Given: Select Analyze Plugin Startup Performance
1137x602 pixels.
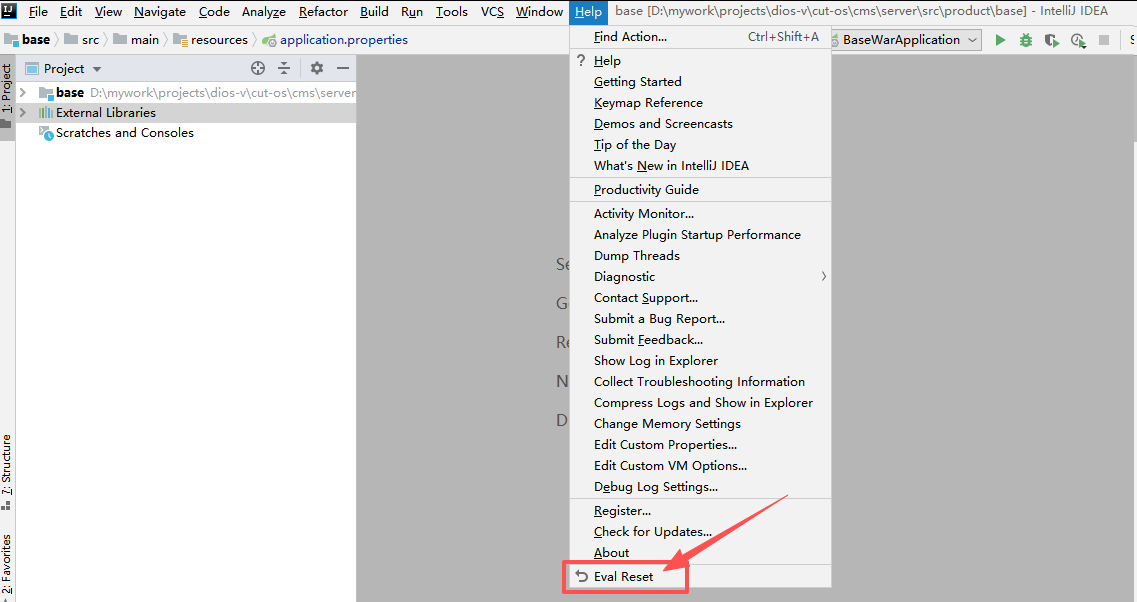Looking at the screenshot, I should coord(700,235).
